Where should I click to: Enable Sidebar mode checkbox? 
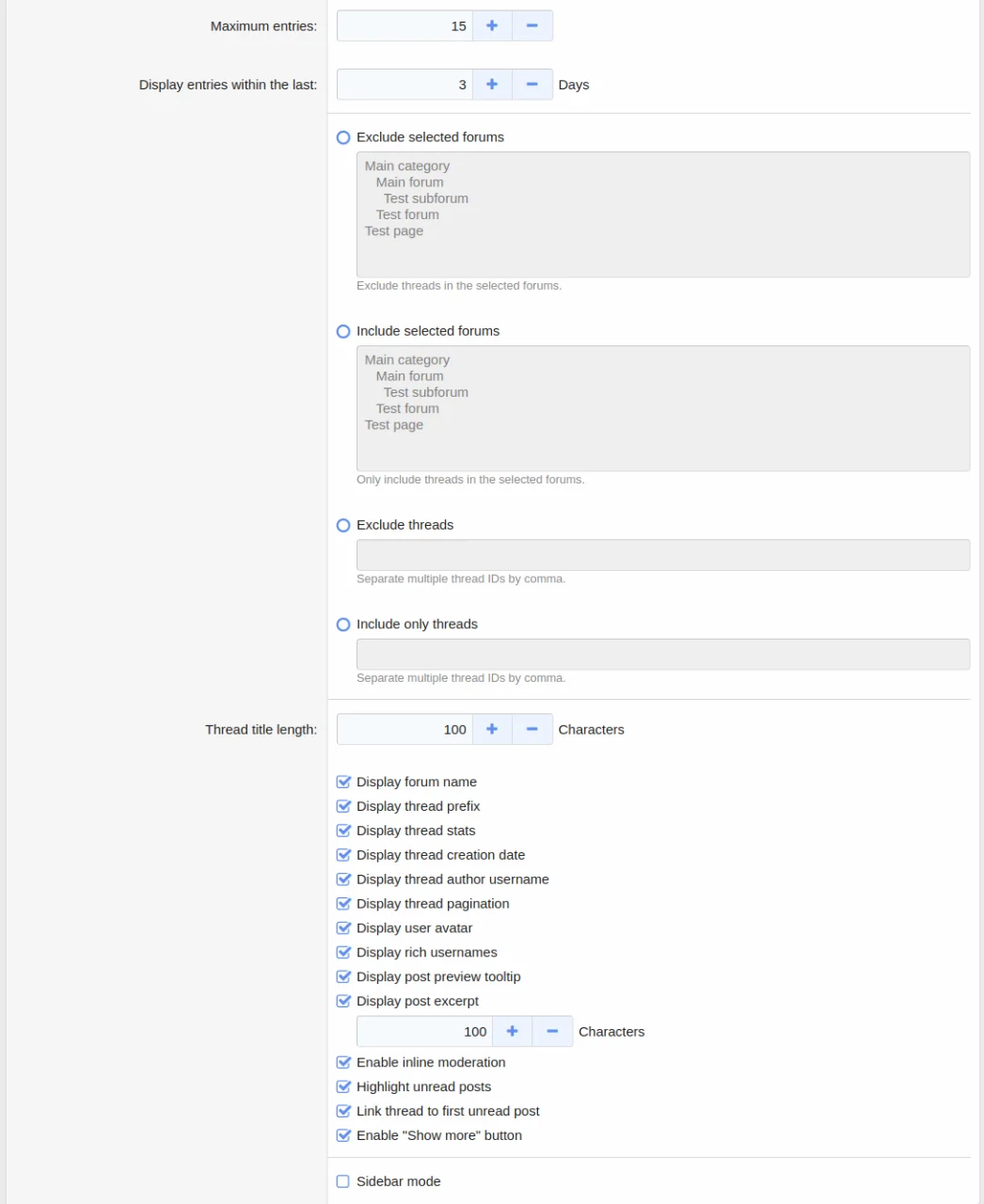point(343,1182)
